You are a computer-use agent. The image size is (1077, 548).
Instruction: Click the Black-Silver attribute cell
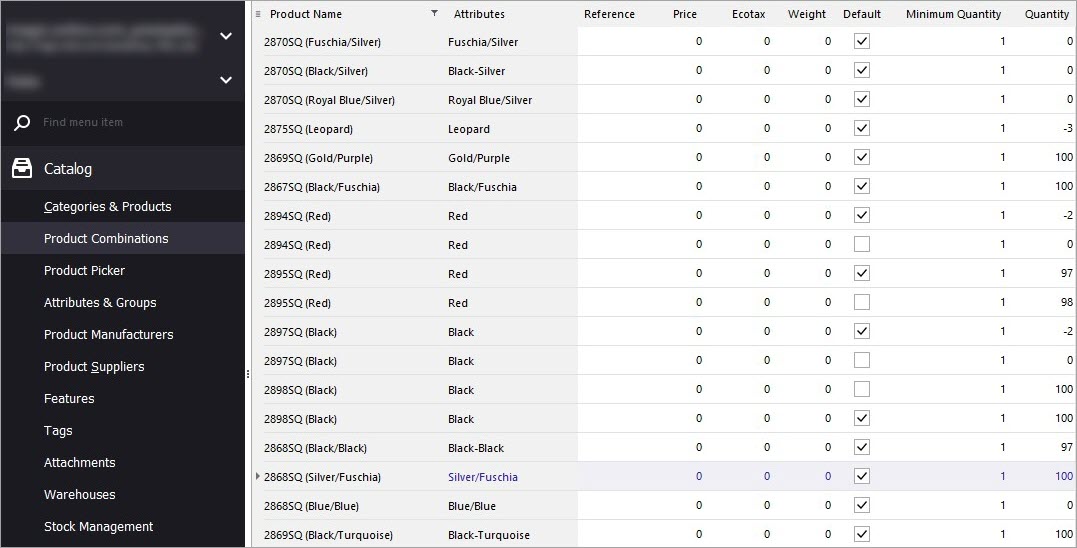tap(476, 71)
